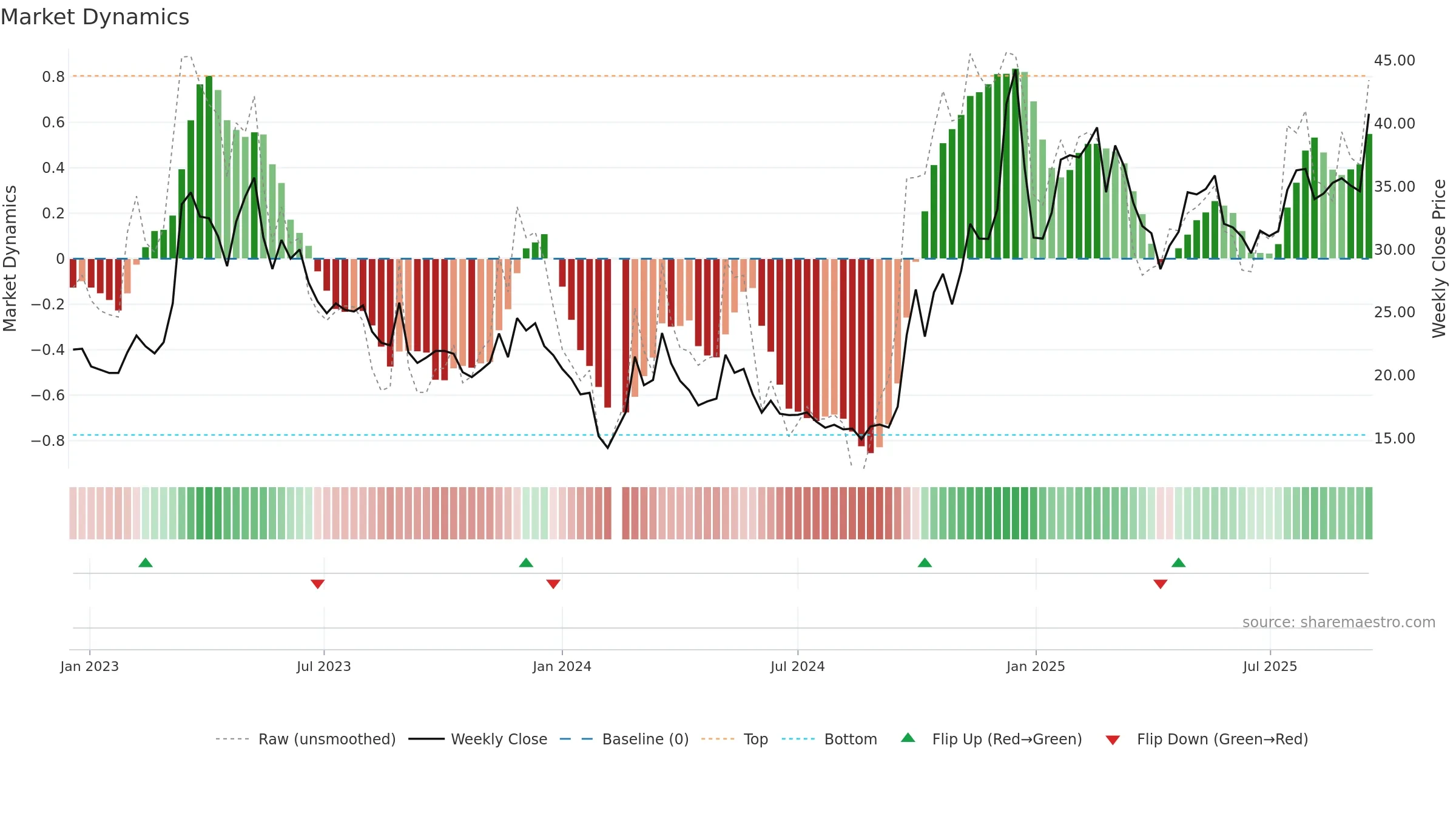Click the deepest dark red bar below the Bottom line

(871, 356)
